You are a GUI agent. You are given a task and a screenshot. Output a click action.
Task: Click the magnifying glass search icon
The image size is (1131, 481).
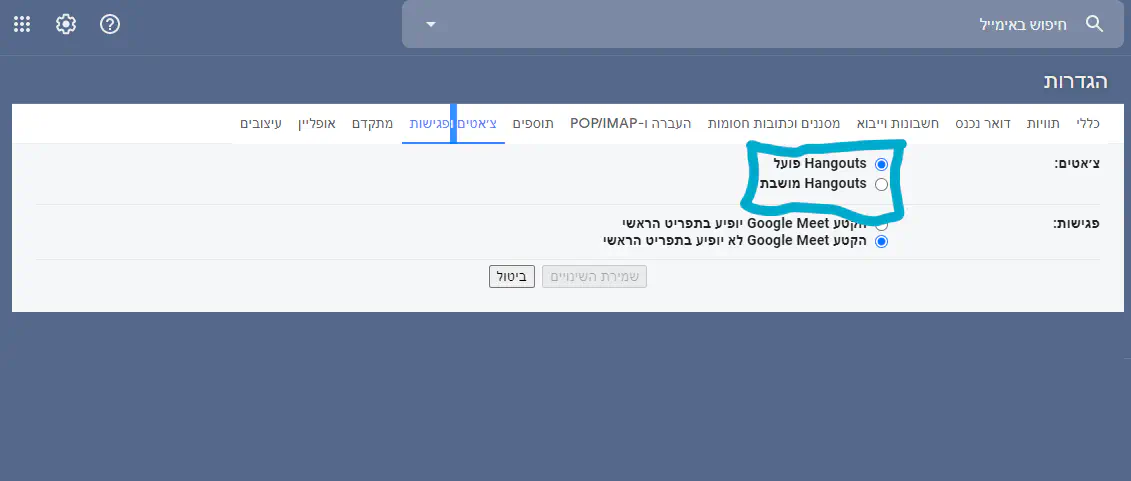click(1095, 24)
